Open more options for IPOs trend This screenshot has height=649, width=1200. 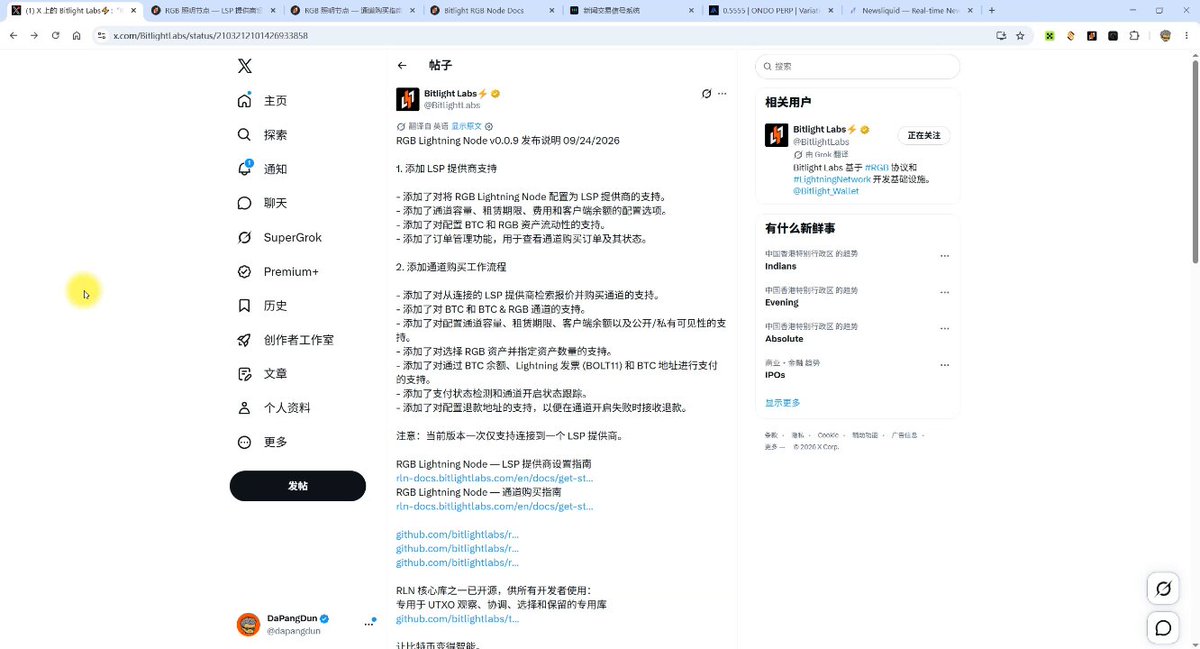coord(944,363)
